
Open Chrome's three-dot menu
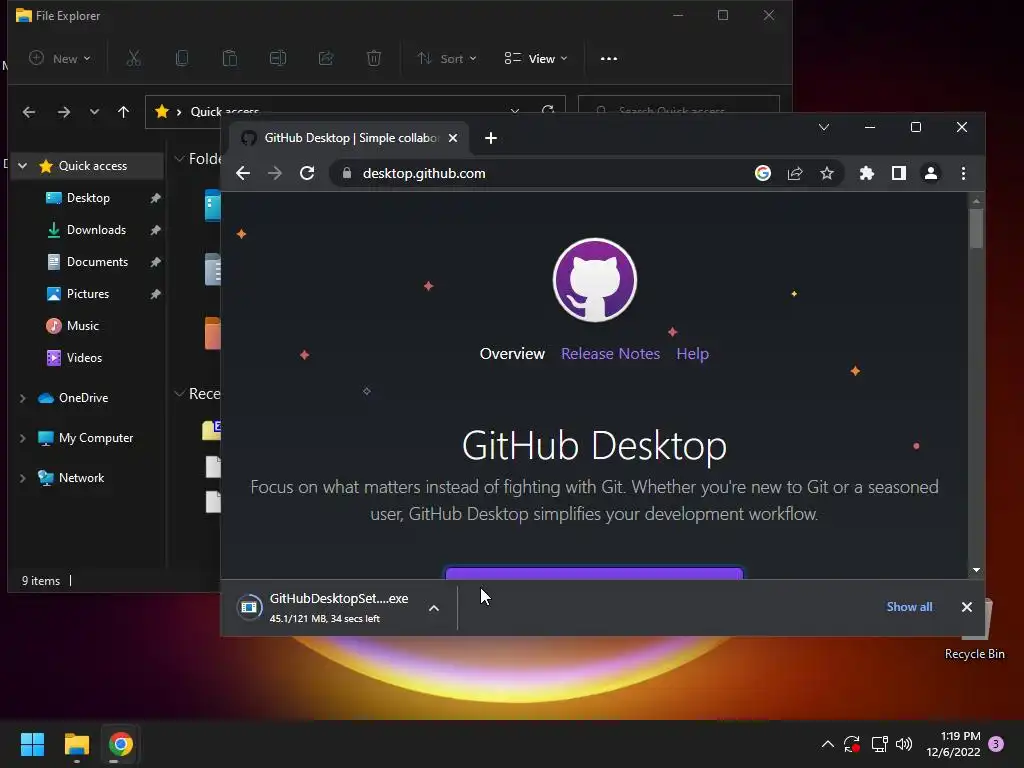pyautogui.click(x=963, y=173)
